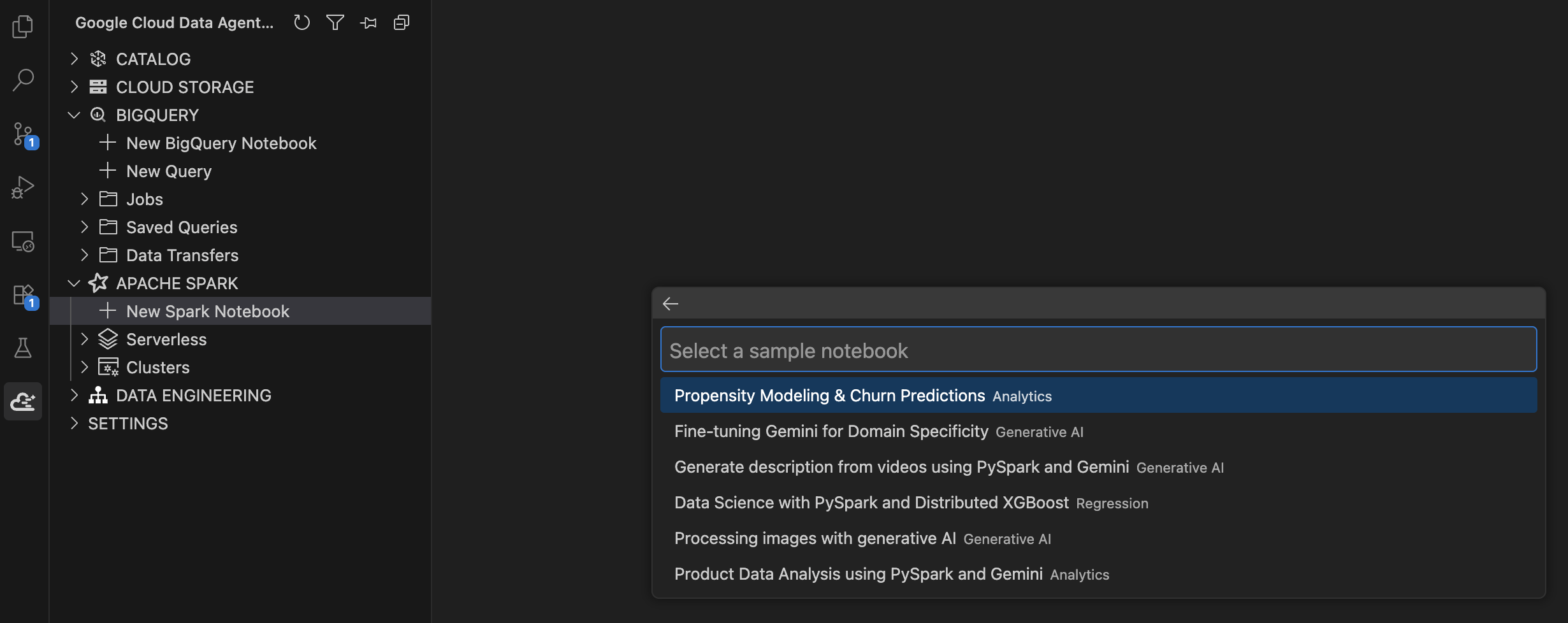Open Source Control view
Image resolution: width=1568 pixels, height=623 pixels.
coord(24,134)
